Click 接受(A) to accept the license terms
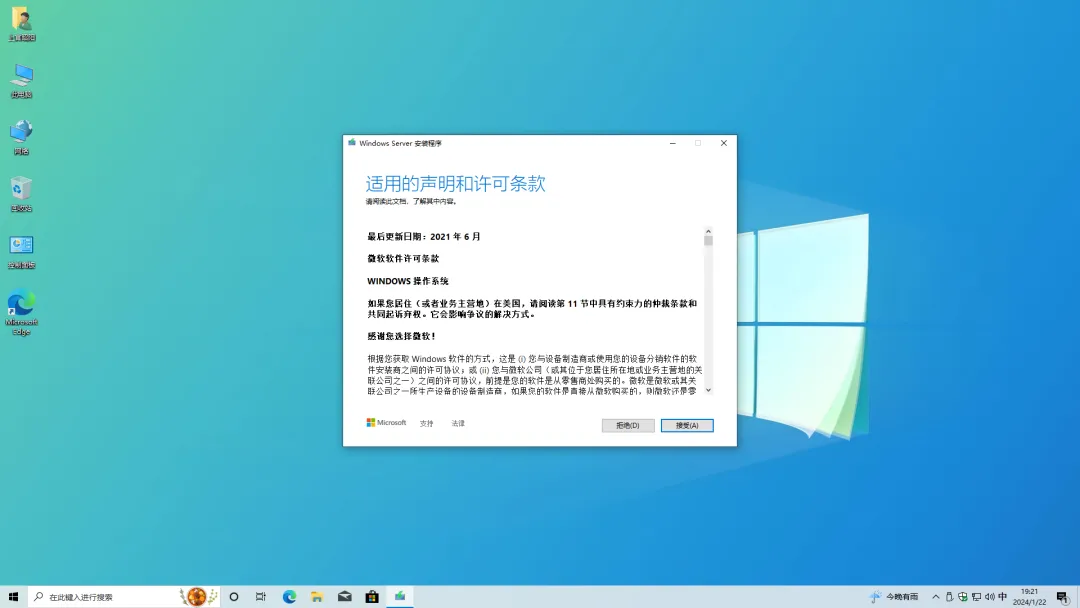 pyautogui.click(x=687, y=424)
